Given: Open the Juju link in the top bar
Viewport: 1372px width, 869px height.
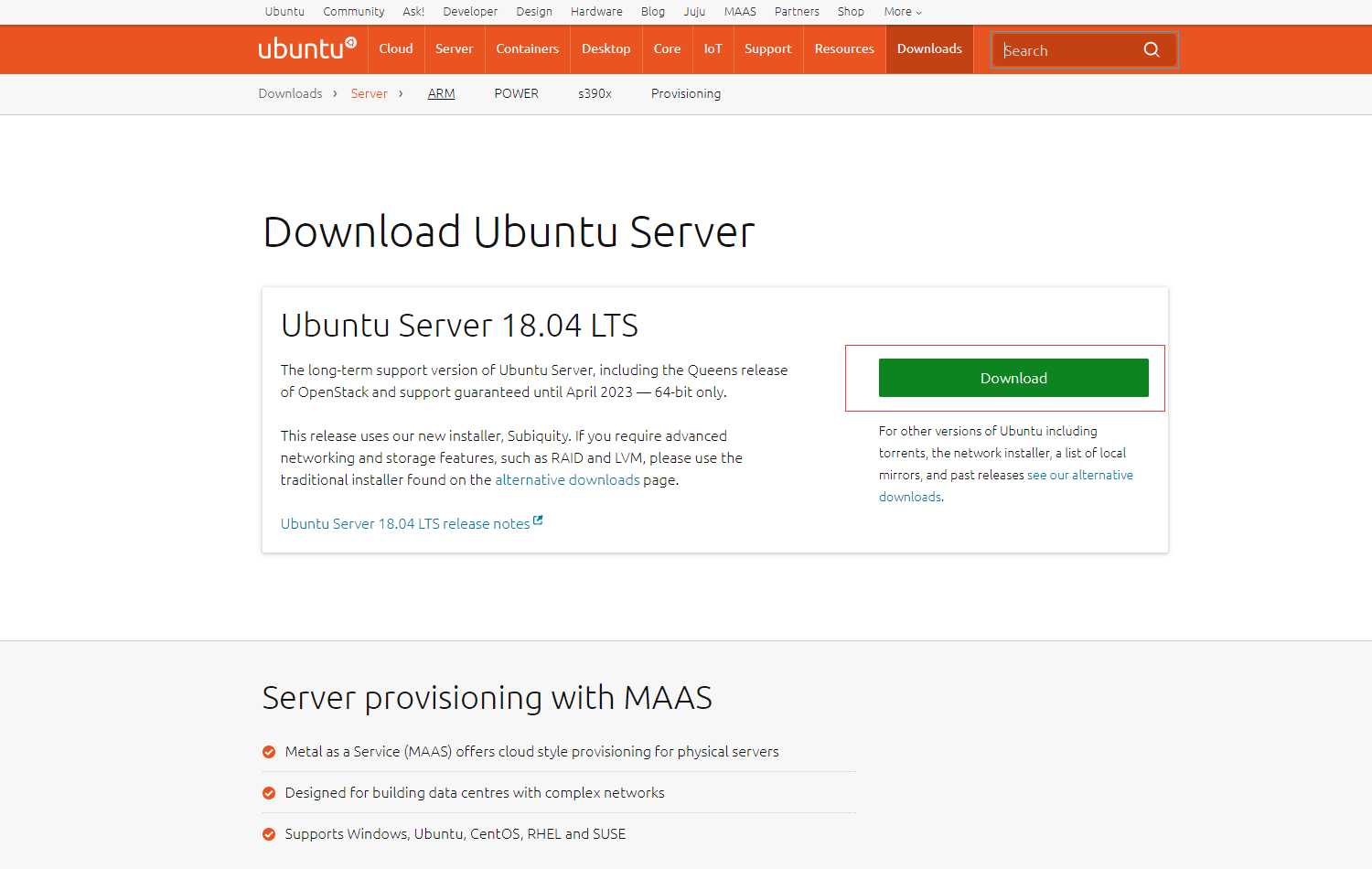Looking at the screenshot, I should click(x=694, y=12).
